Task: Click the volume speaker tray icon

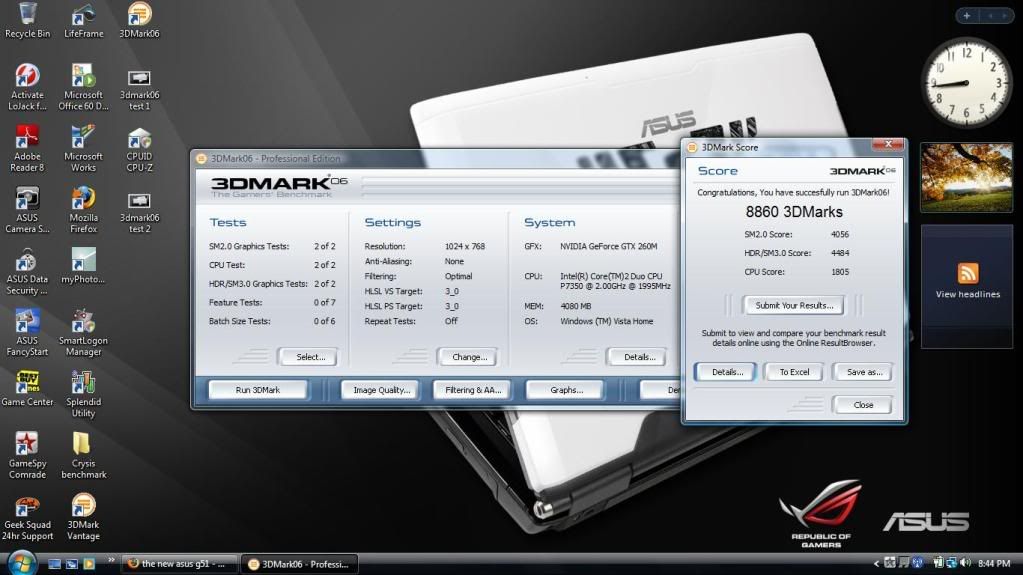Action: pyautogui.click(x=966, y=563)
